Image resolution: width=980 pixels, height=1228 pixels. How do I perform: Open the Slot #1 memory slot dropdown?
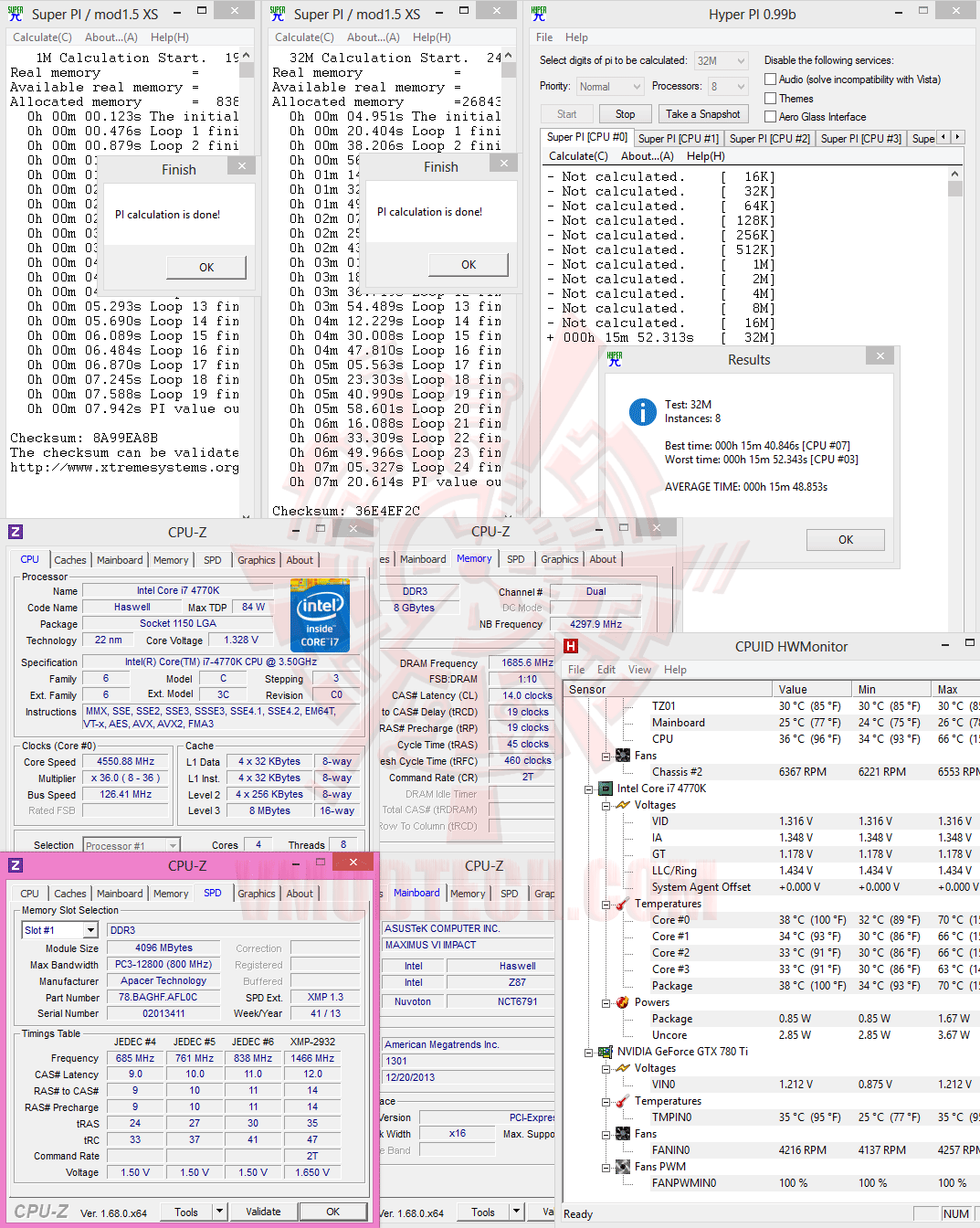click(x=59, y=930)
